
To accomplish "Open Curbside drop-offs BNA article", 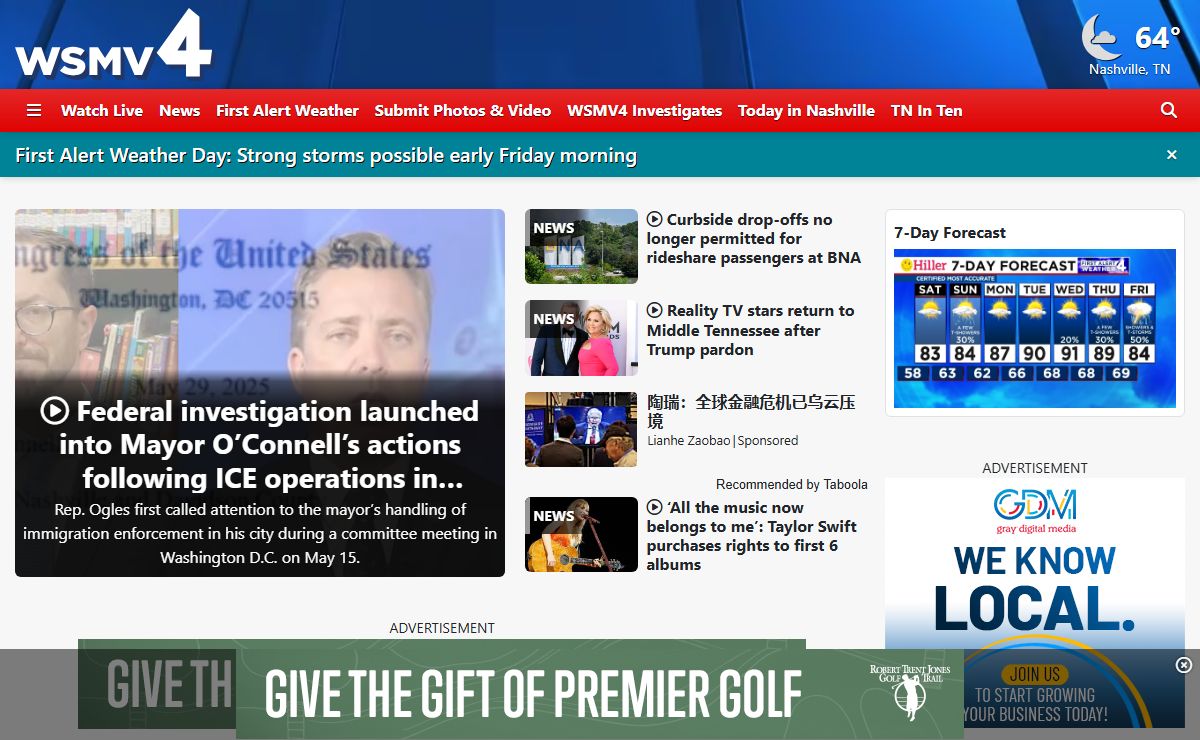I will tap(755, 238).
